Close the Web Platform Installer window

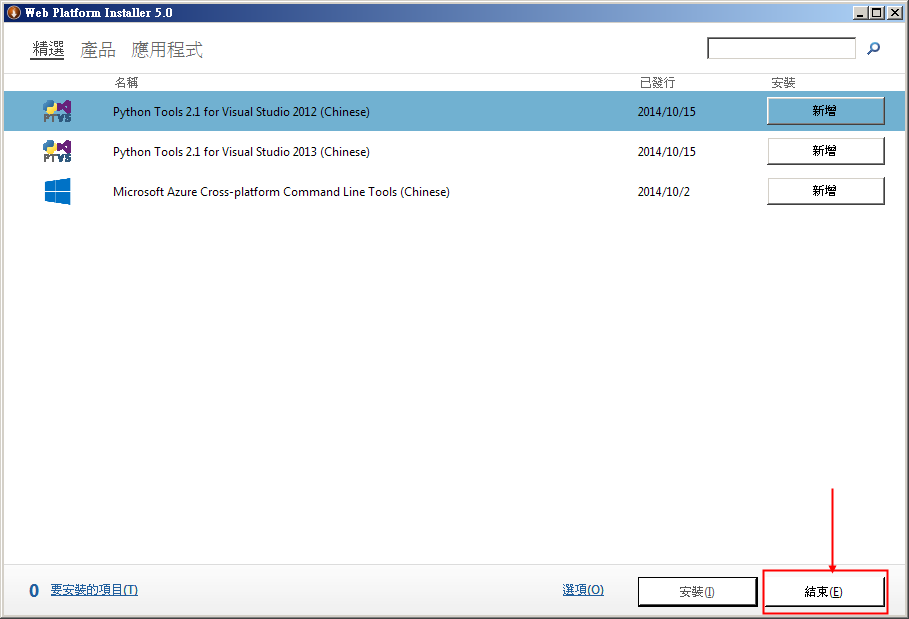point(894,12)
